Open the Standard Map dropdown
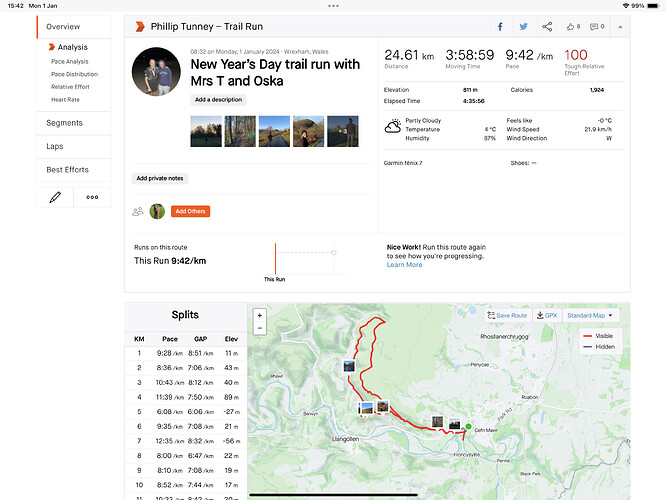Viewport: 666px width, 500px height. coord(590,315)
